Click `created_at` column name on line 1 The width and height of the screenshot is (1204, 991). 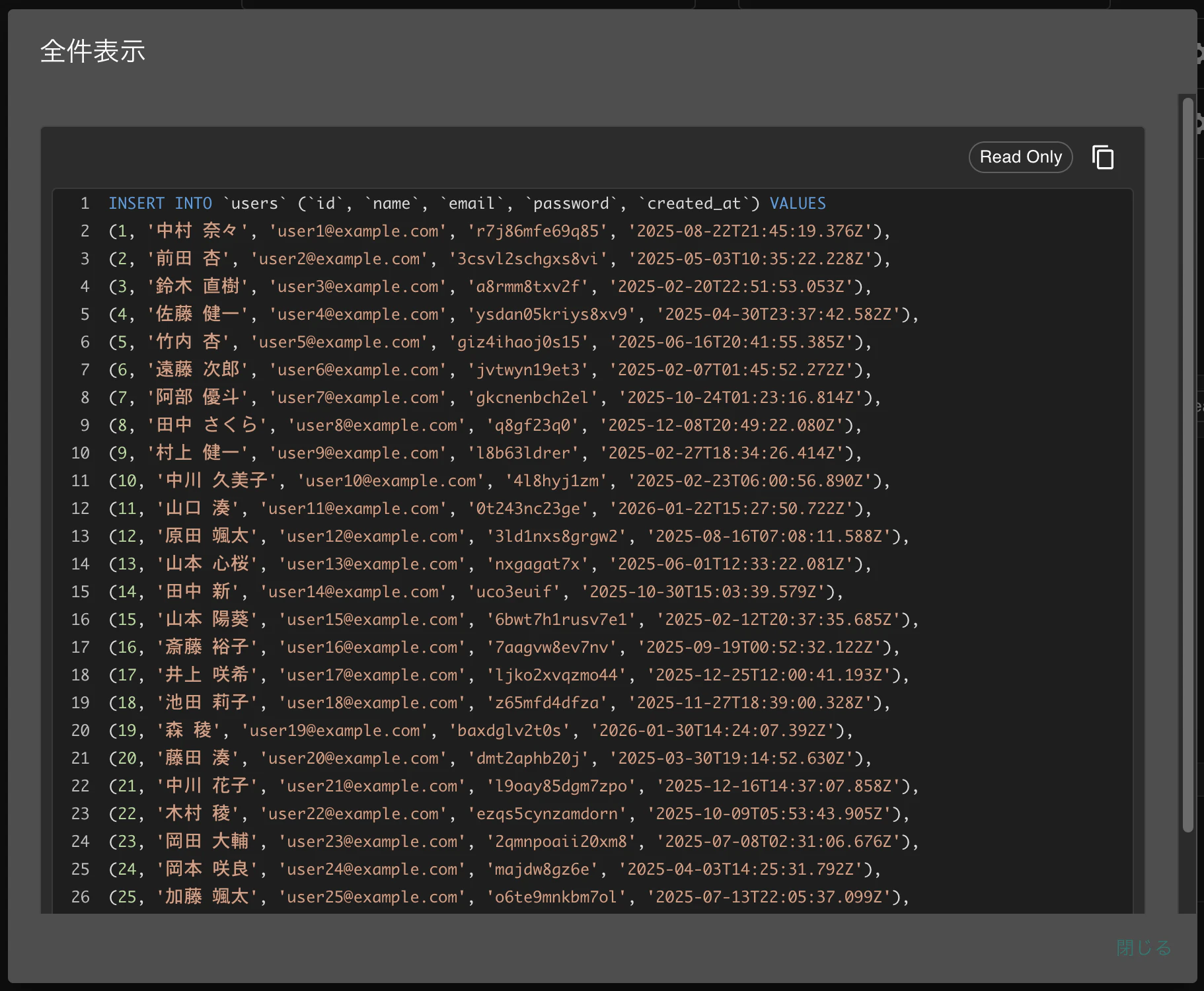[x=694, y=203]
